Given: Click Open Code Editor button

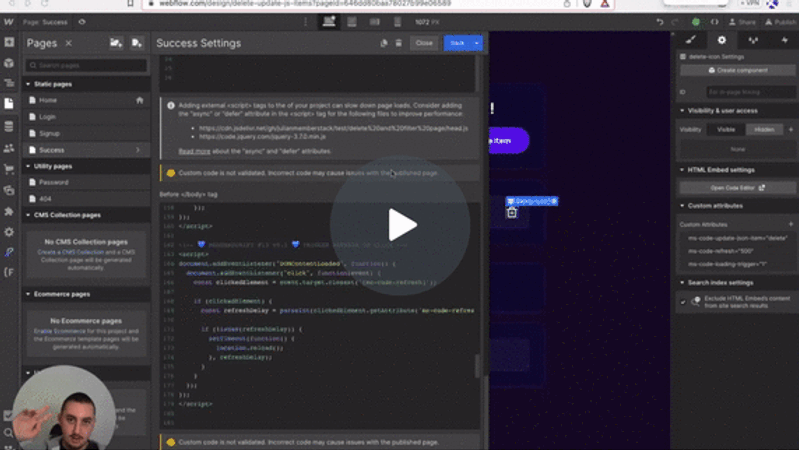Looking at the screenshot, I should [737, 188].
